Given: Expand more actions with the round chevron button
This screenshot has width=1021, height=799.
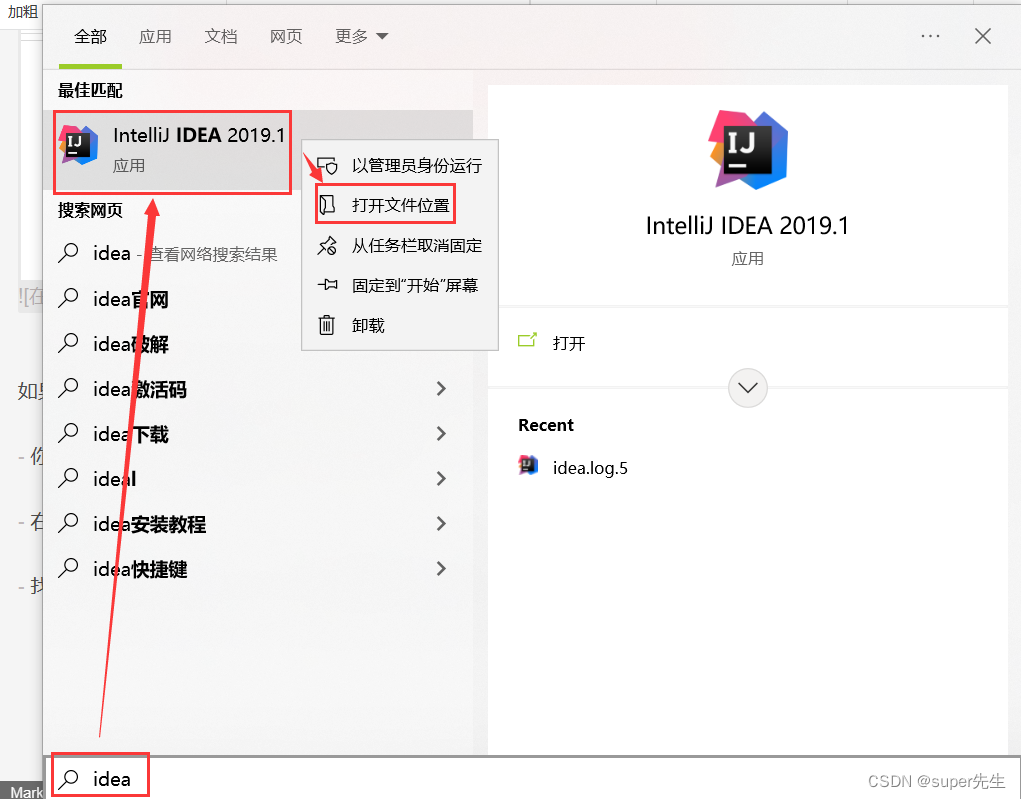Looking at the screenshot, I should pyautogui.click(x=748, y=388).
